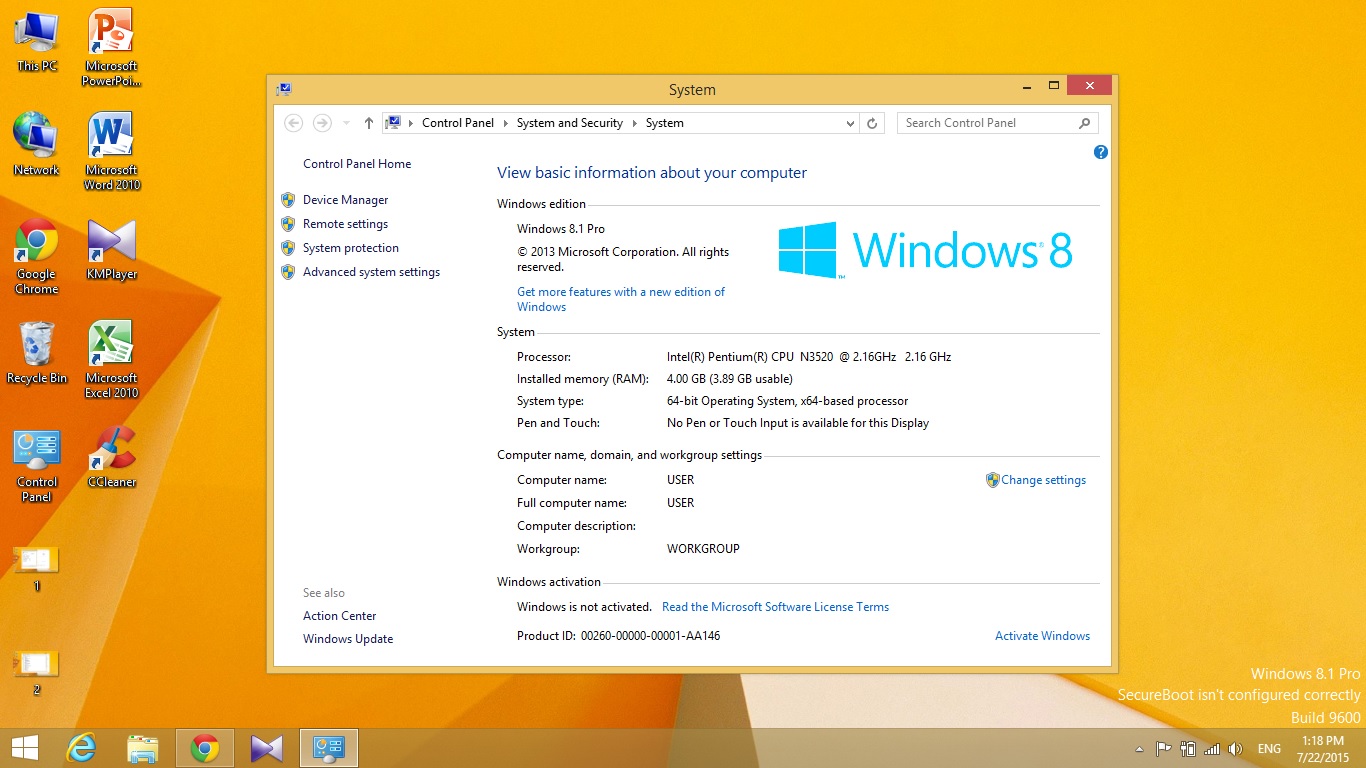Click the Search Control Panel field
The width and height of the screenshot is (1366, 768).
(987, 123)
